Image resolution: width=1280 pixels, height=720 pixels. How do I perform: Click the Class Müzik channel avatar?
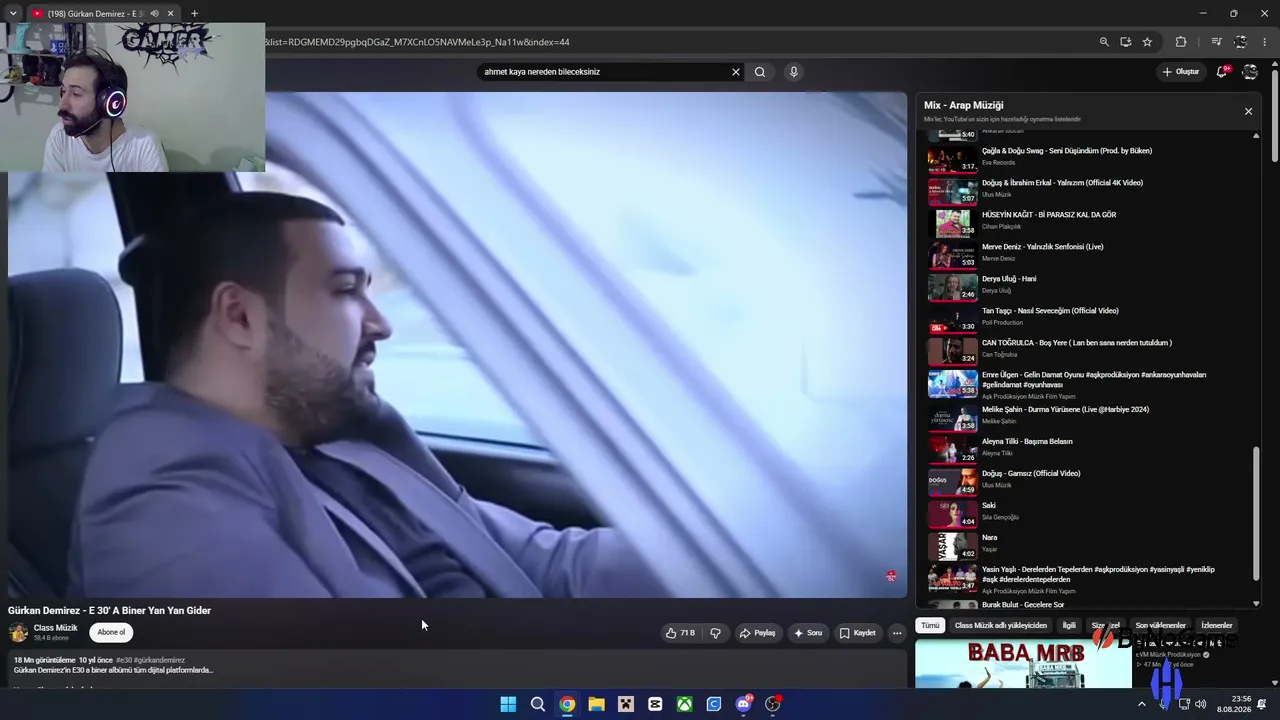click(18, 633)
